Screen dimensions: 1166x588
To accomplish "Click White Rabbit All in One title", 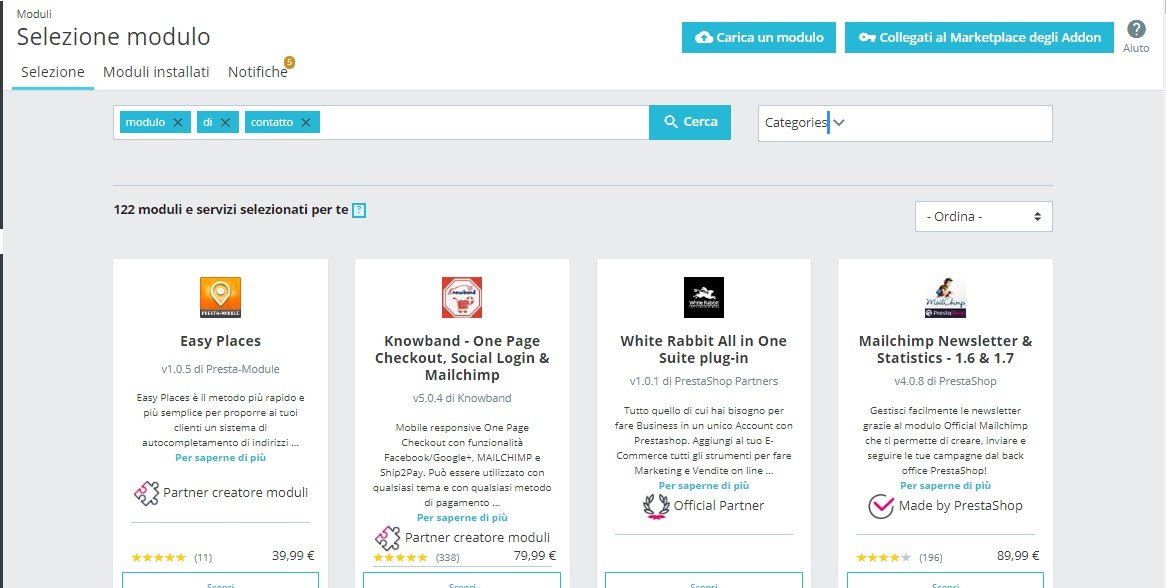I will click(703, 349).
